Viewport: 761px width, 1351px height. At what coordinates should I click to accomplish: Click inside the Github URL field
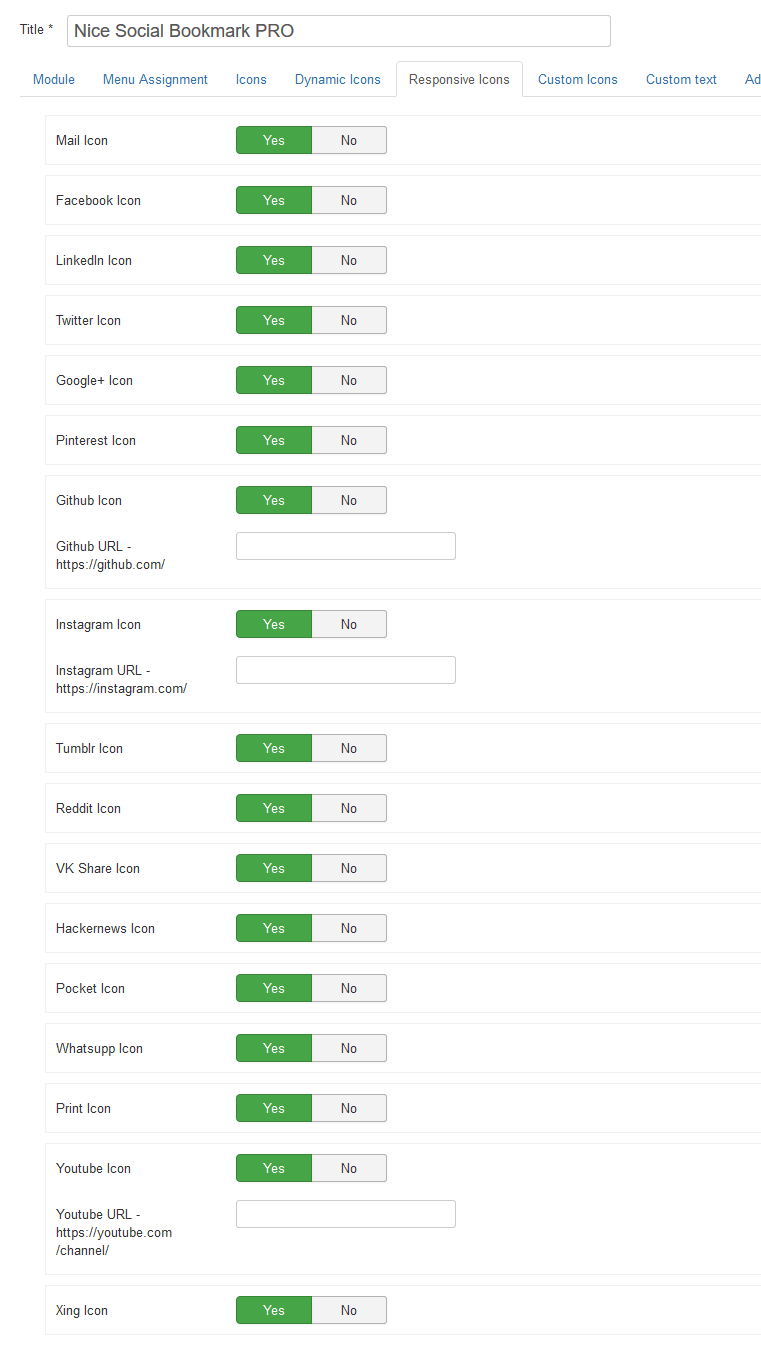pyautogui.click(x=345, y=546)
